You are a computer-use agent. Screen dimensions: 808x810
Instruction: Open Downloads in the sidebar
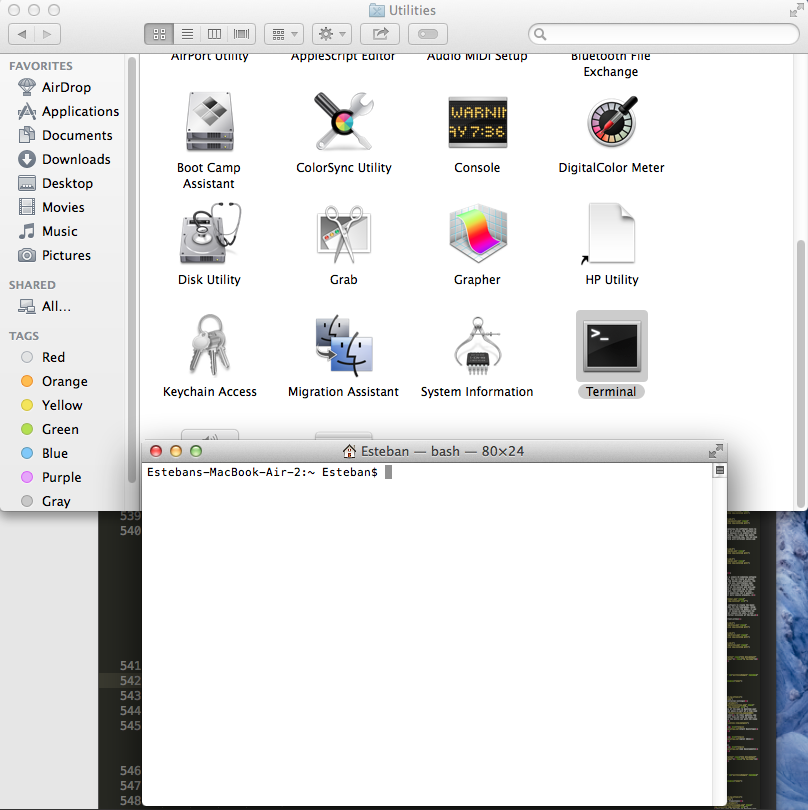[x=64, y=159]
